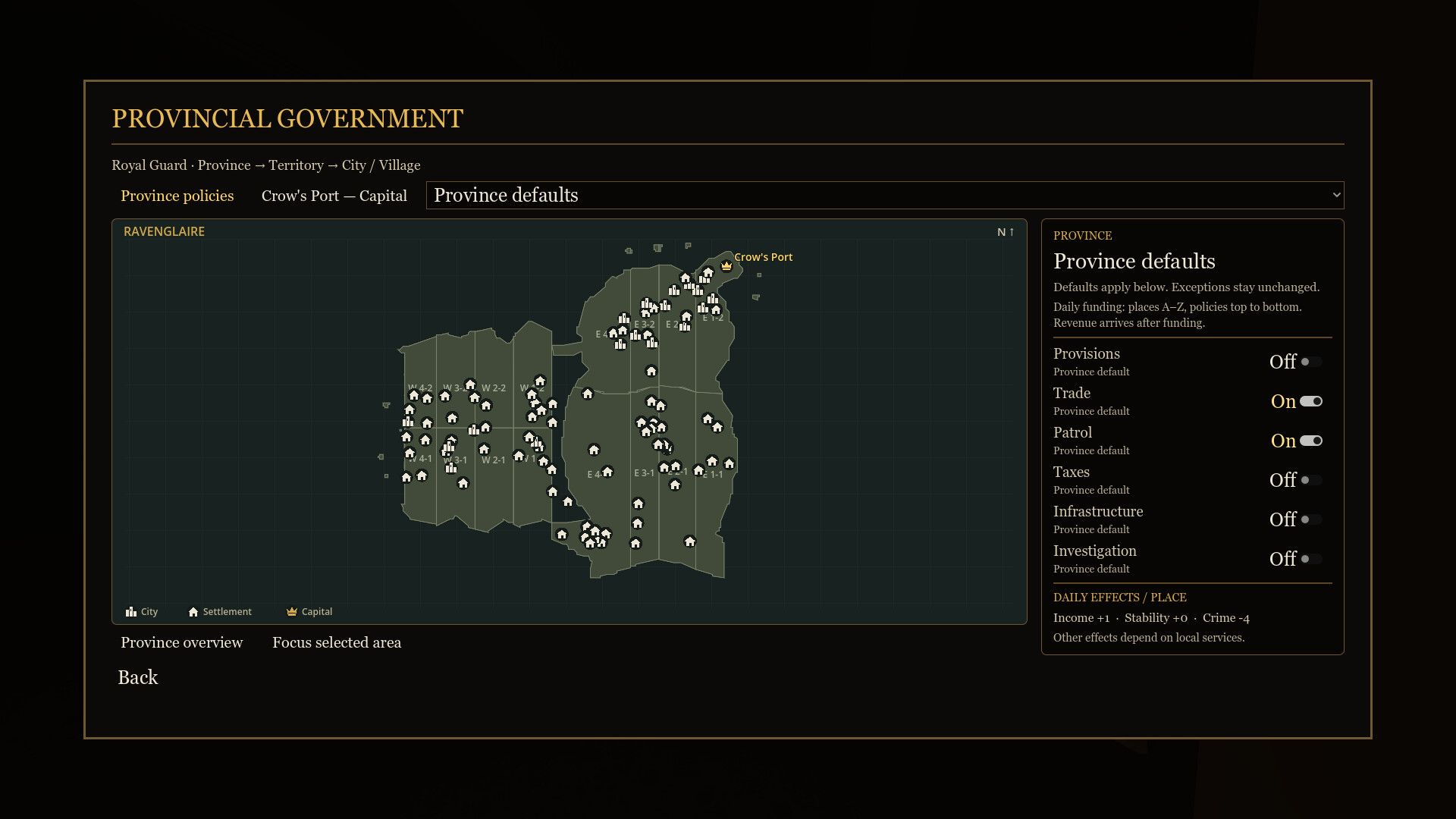1456x819 pixels.
Task: Click the Crow's Port map label
Action: click(x=763, y=257)
